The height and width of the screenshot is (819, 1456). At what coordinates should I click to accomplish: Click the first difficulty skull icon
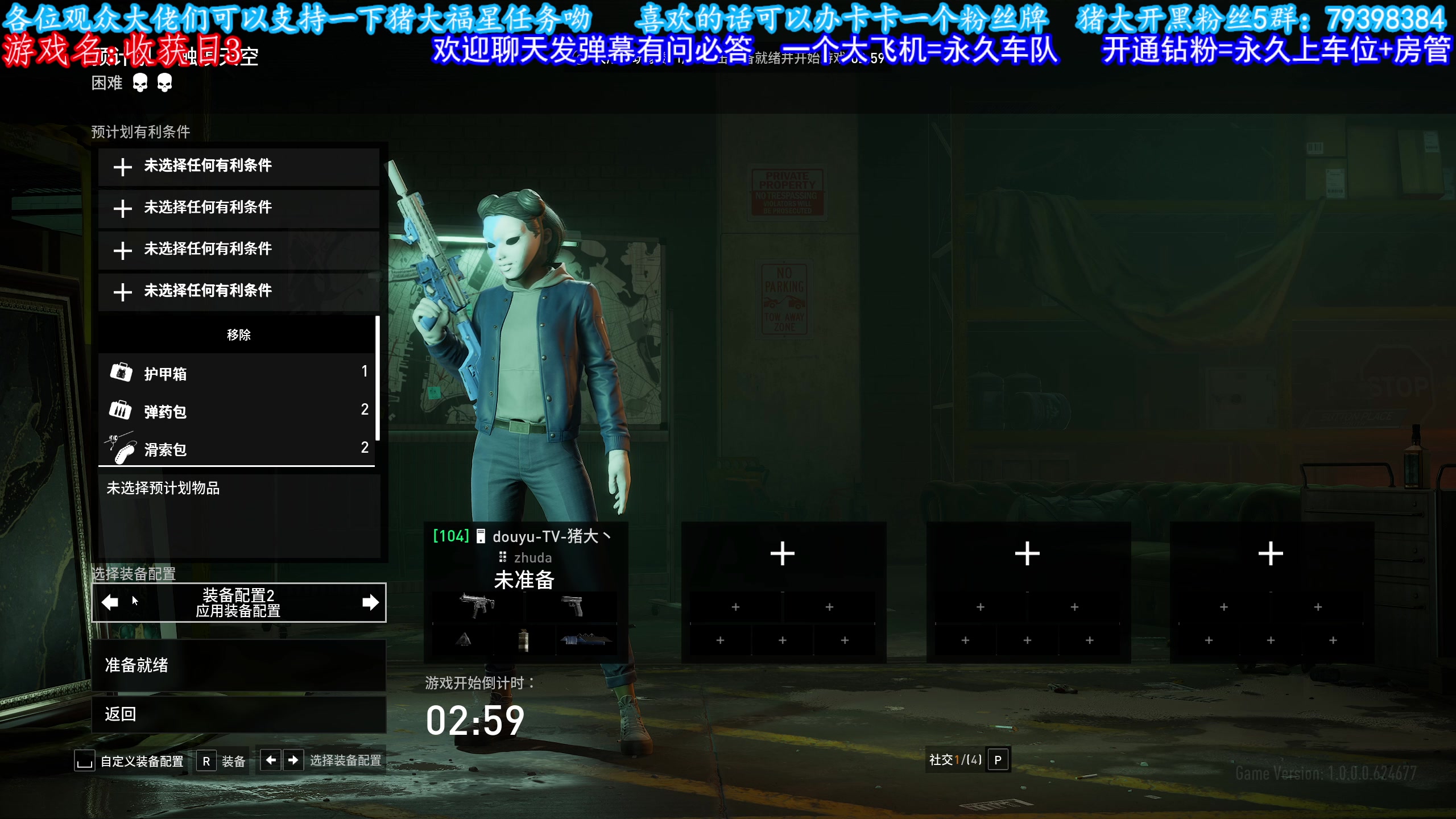click(140, 84)
